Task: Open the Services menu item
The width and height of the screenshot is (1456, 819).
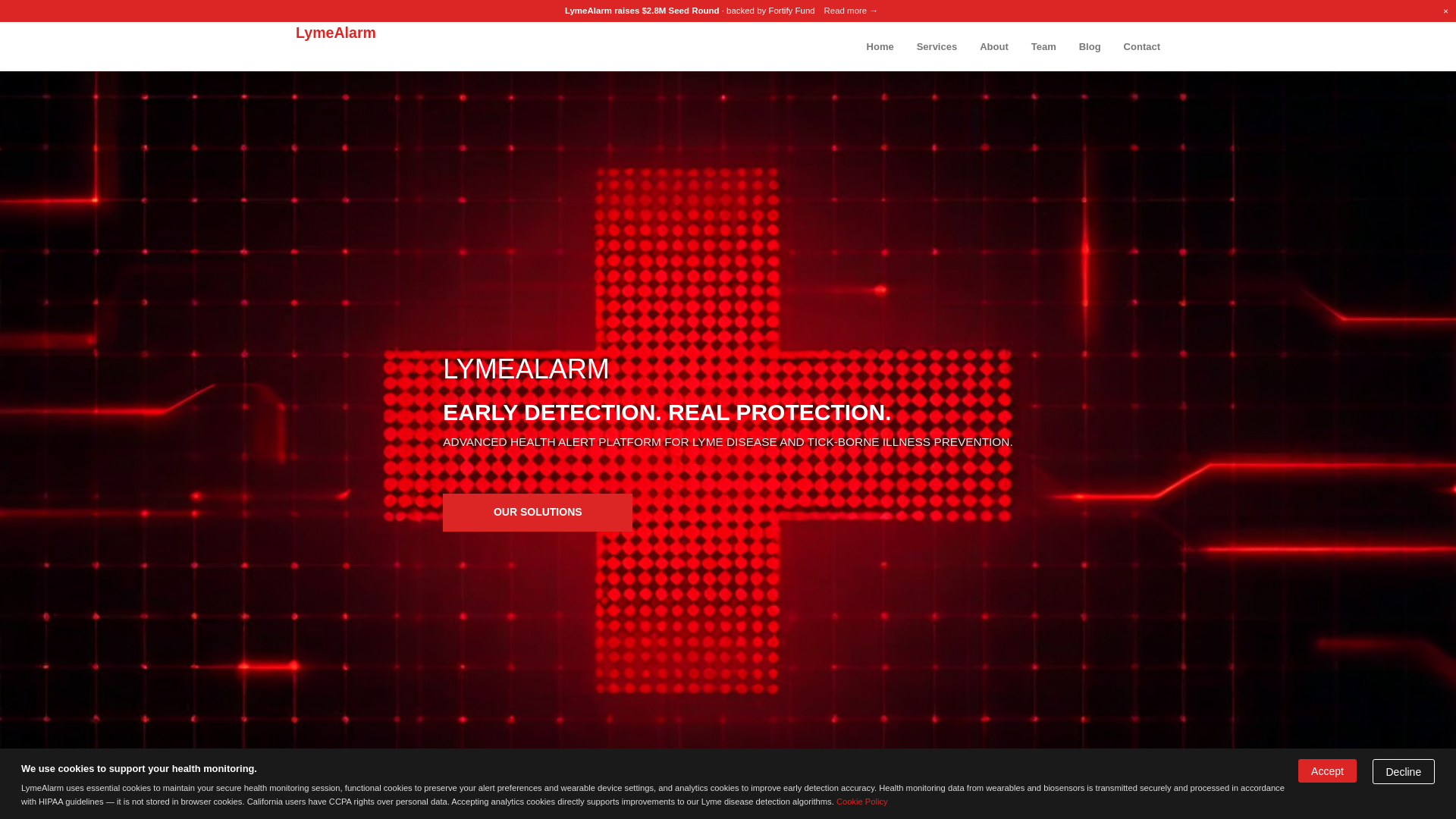Action: click(x=937, y=47)
